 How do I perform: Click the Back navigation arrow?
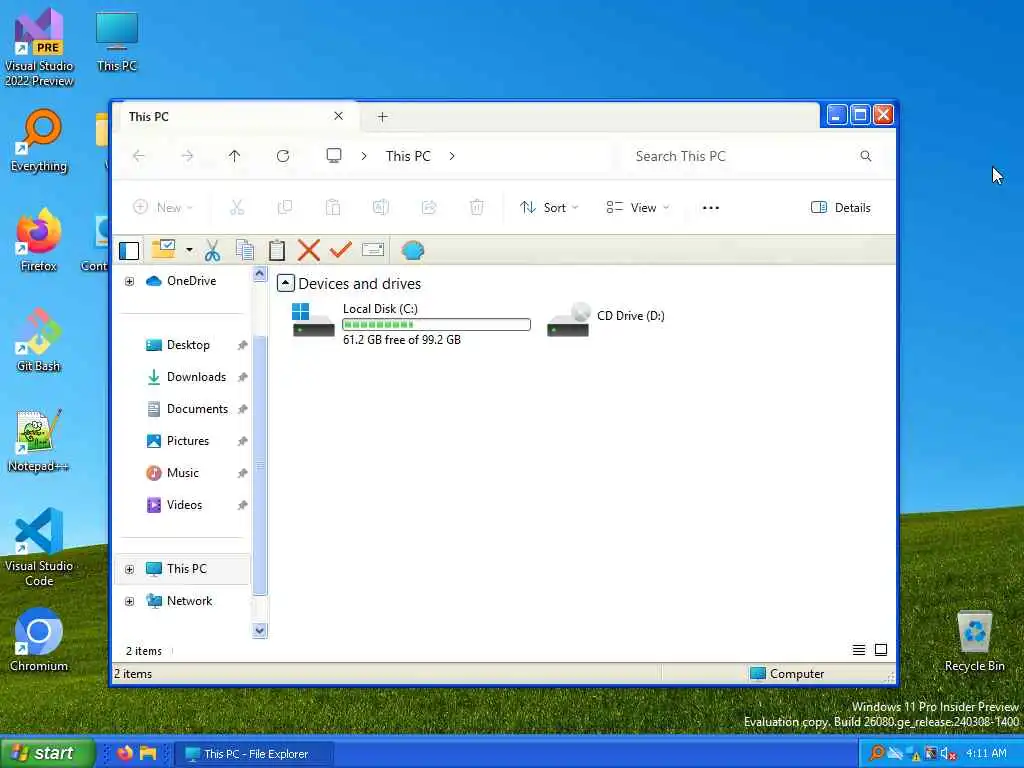[138, 156]
